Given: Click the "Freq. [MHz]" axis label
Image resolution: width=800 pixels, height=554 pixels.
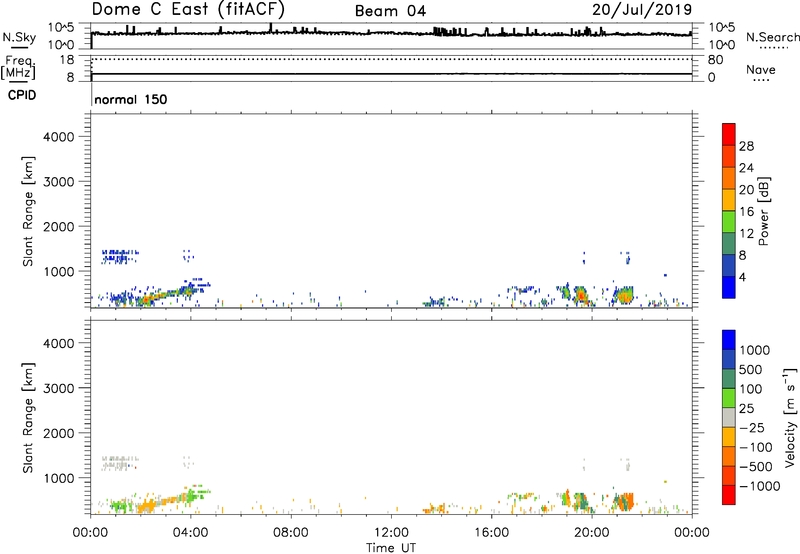Looking at the screenshot, I should coord(18,68).
